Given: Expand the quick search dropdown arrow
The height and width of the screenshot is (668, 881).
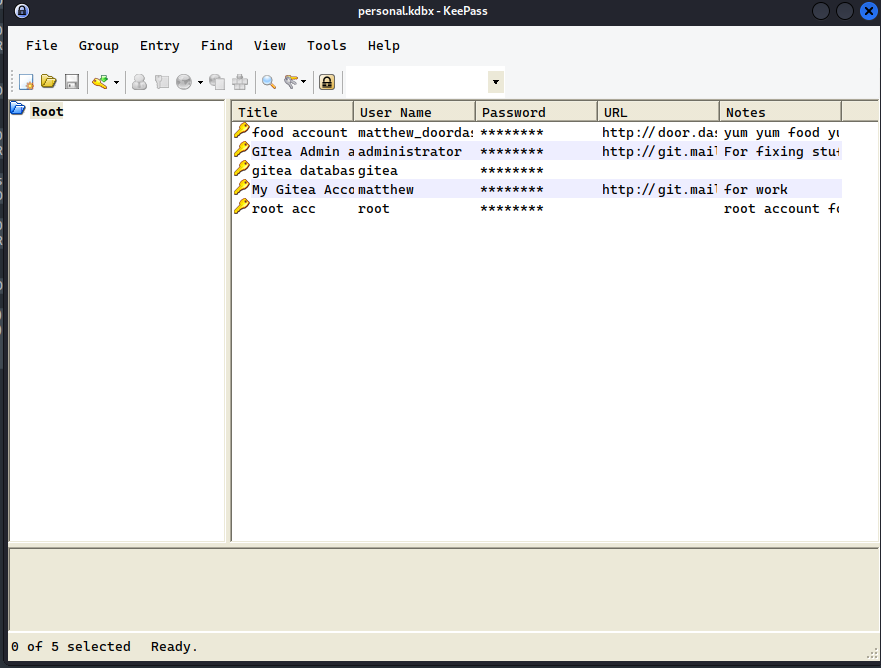Looking at the screenshot, I should point(496,82).
